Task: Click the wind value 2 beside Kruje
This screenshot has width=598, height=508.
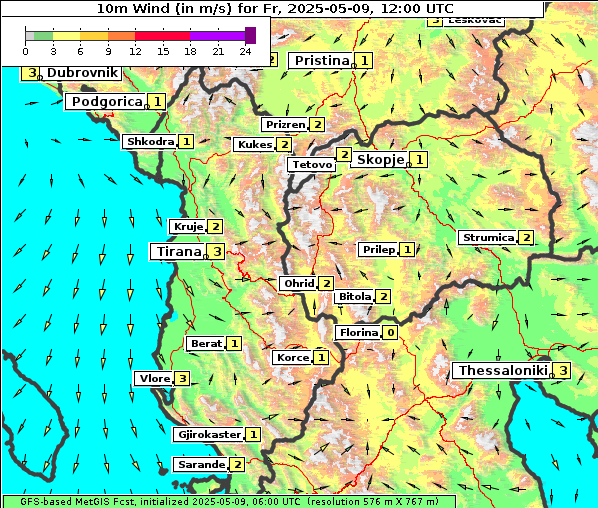Action: coord(215,227)
